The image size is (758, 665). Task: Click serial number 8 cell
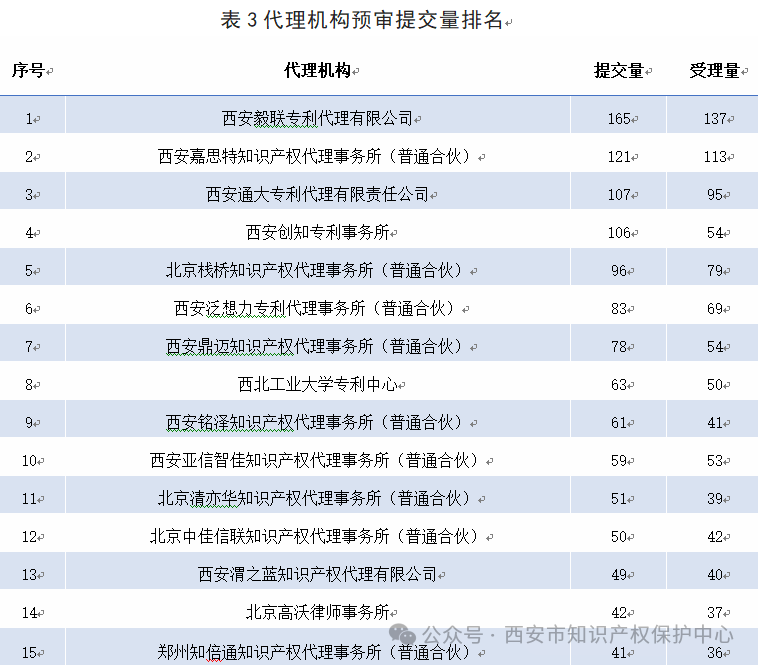point(29,385)
